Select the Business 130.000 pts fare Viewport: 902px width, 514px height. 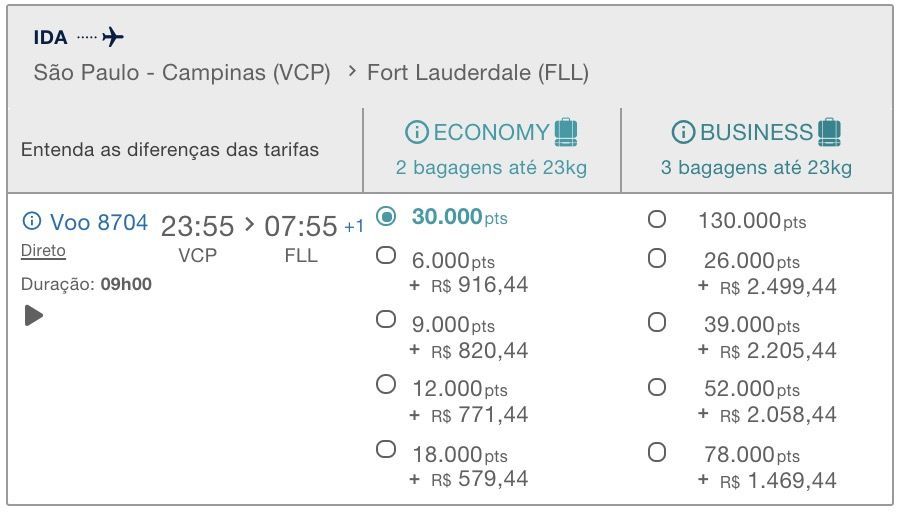656,219
